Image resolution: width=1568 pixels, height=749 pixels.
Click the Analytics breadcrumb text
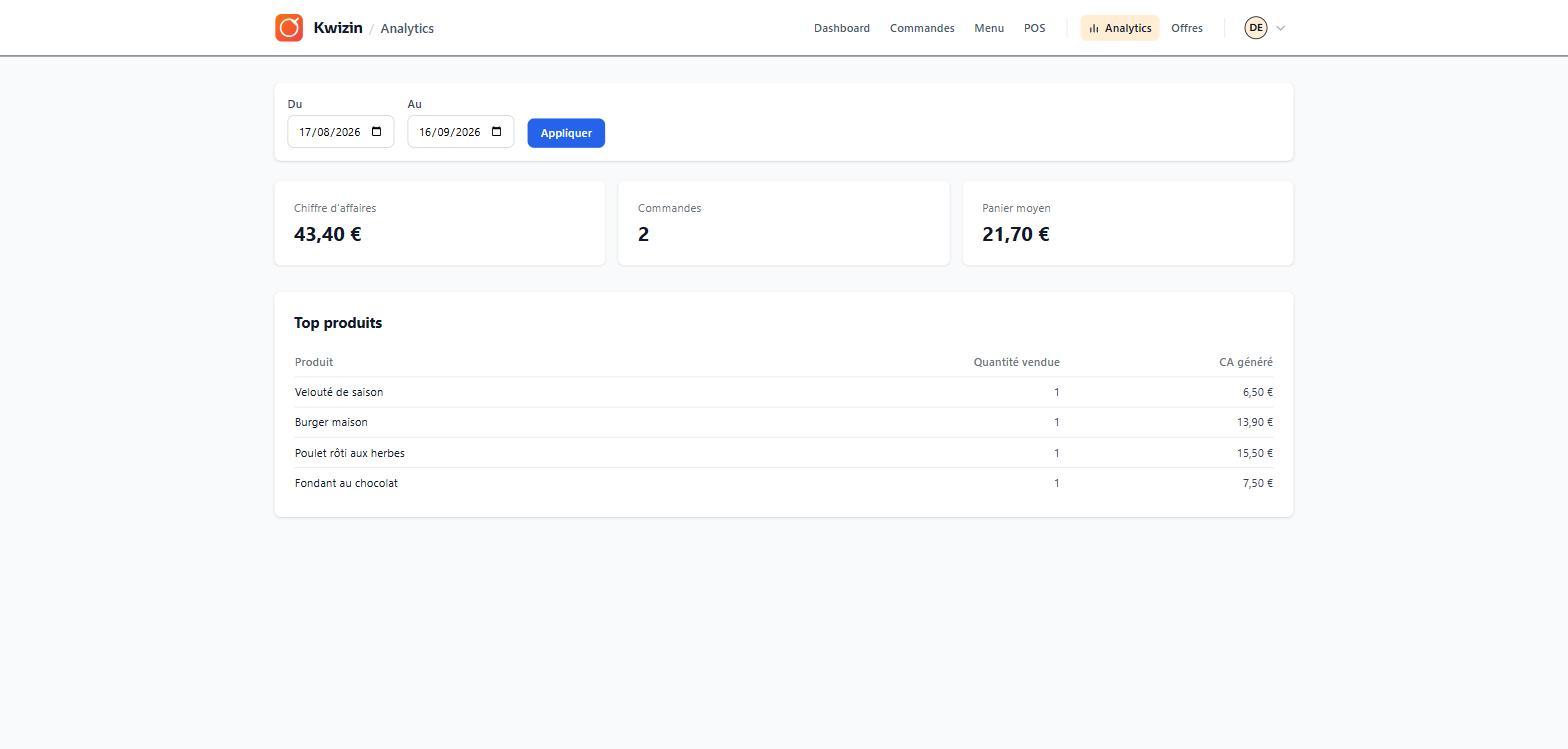pos(407,28)
